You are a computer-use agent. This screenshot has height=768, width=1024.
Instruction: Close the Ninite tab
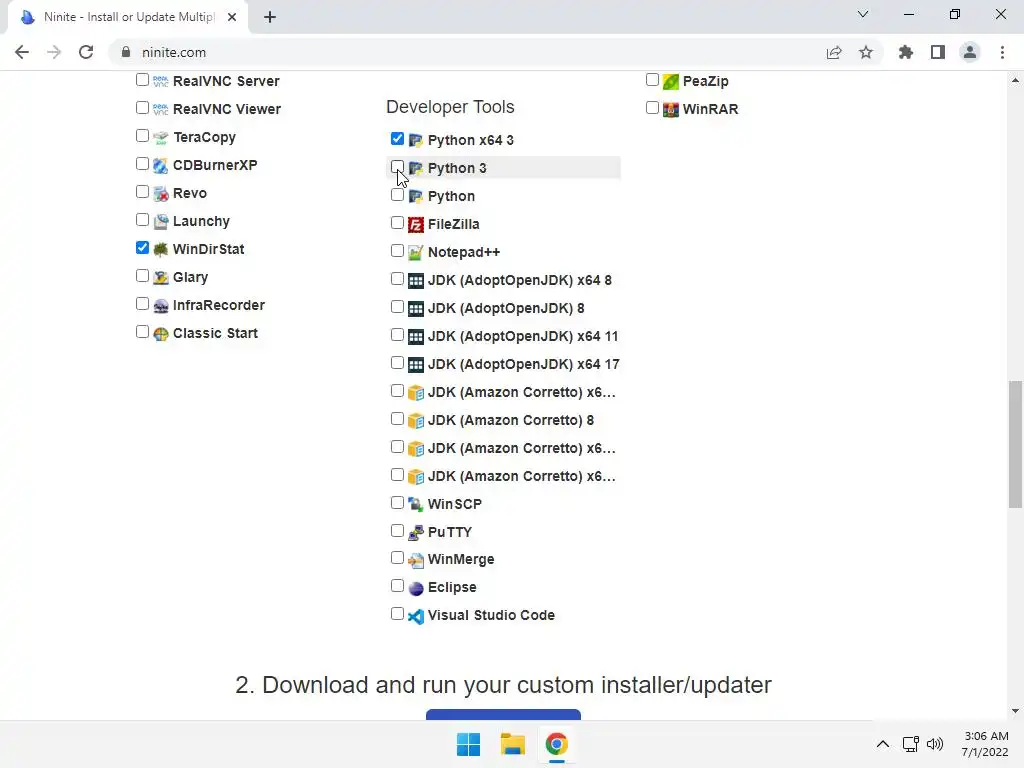(x=232, y=17)
